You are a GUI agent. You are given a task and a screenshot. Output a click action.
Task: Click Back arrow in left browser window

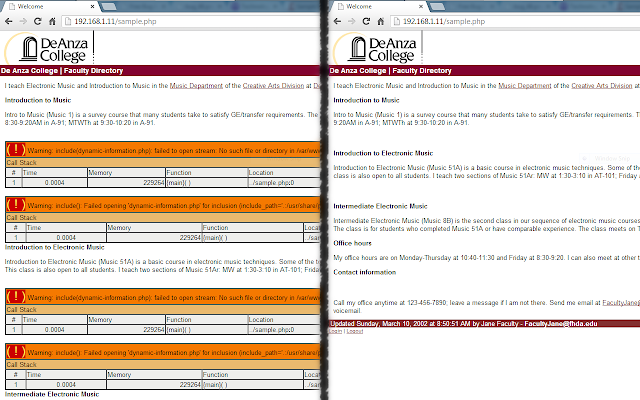pyautogui.click(x=9, y=21)
